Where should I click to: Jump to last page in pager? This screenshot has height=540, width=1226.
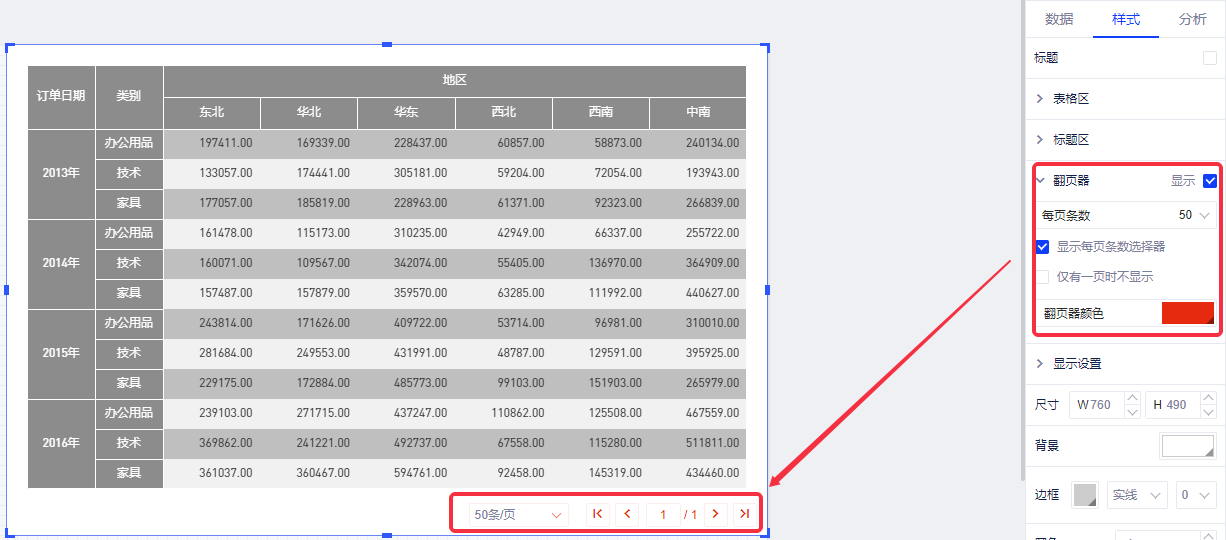pyautogui.click(x=744, y=514)
